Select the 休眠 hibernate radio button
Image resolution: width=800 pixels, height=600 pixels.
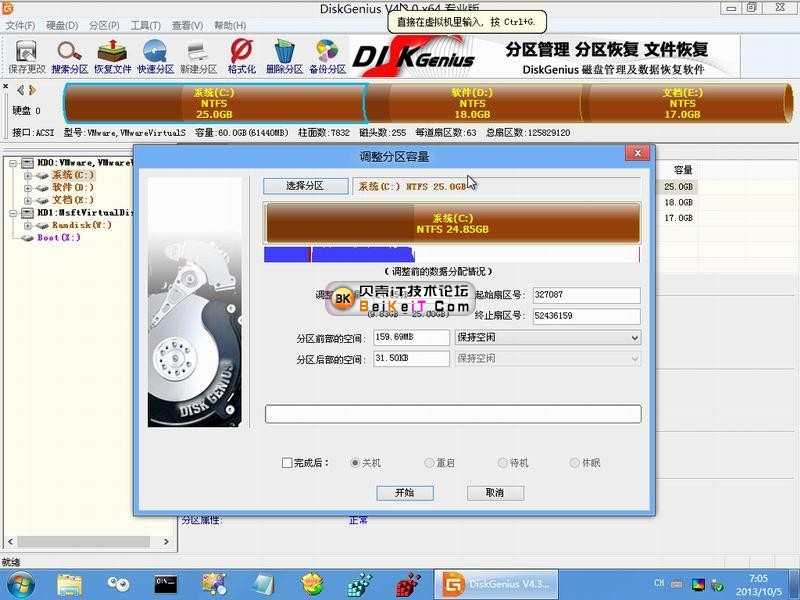click(574, 463)
